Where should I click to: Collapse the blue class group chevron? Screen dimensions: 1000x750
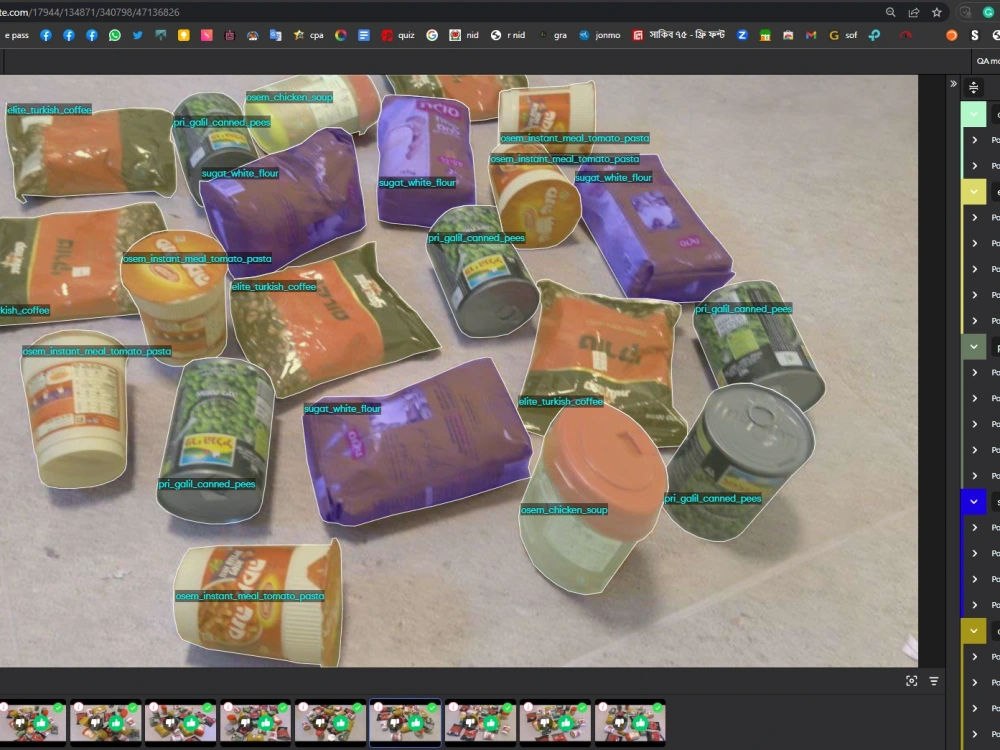click(973, 502)
